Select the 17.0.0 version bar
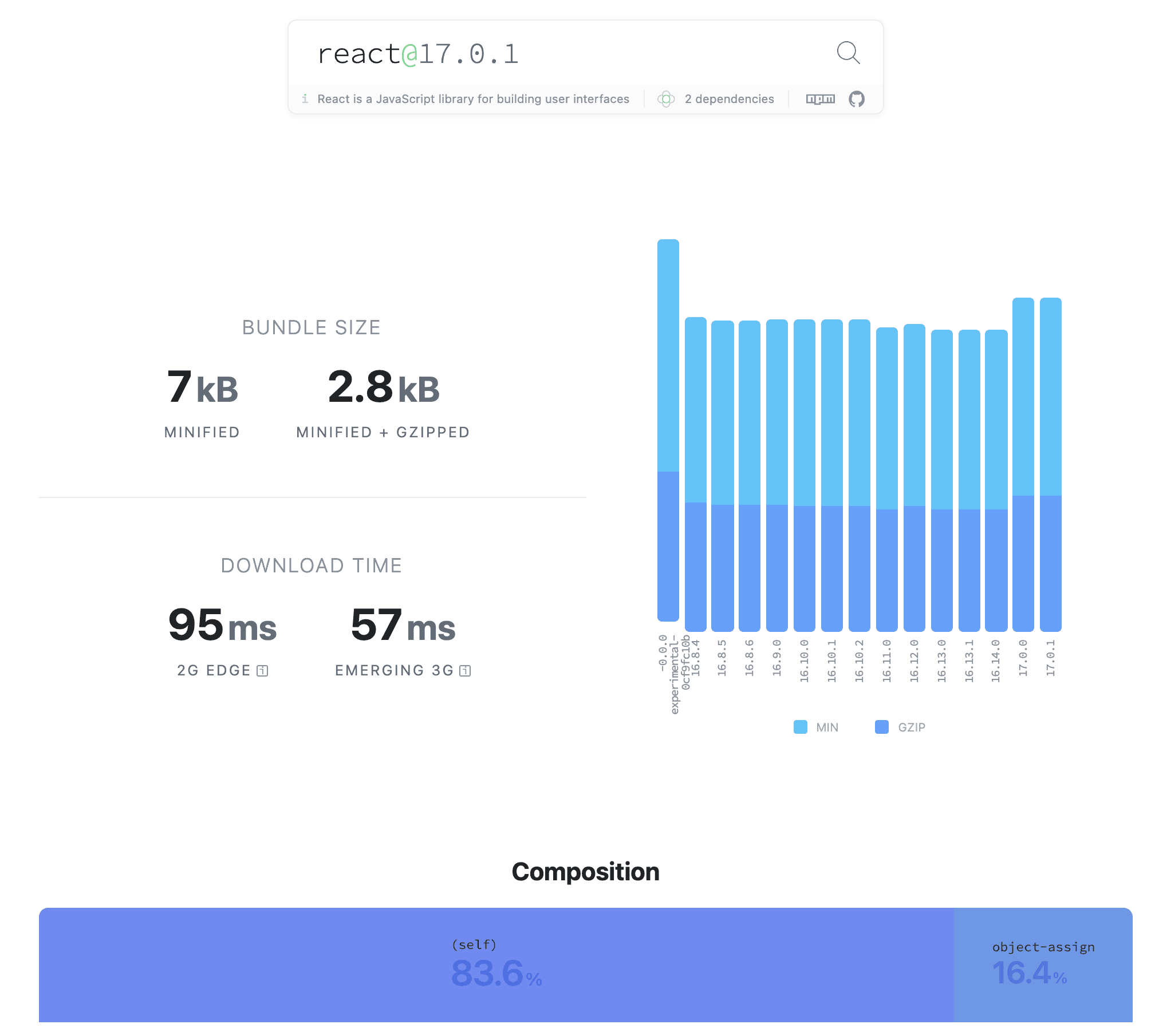 tap(1023, 464)
